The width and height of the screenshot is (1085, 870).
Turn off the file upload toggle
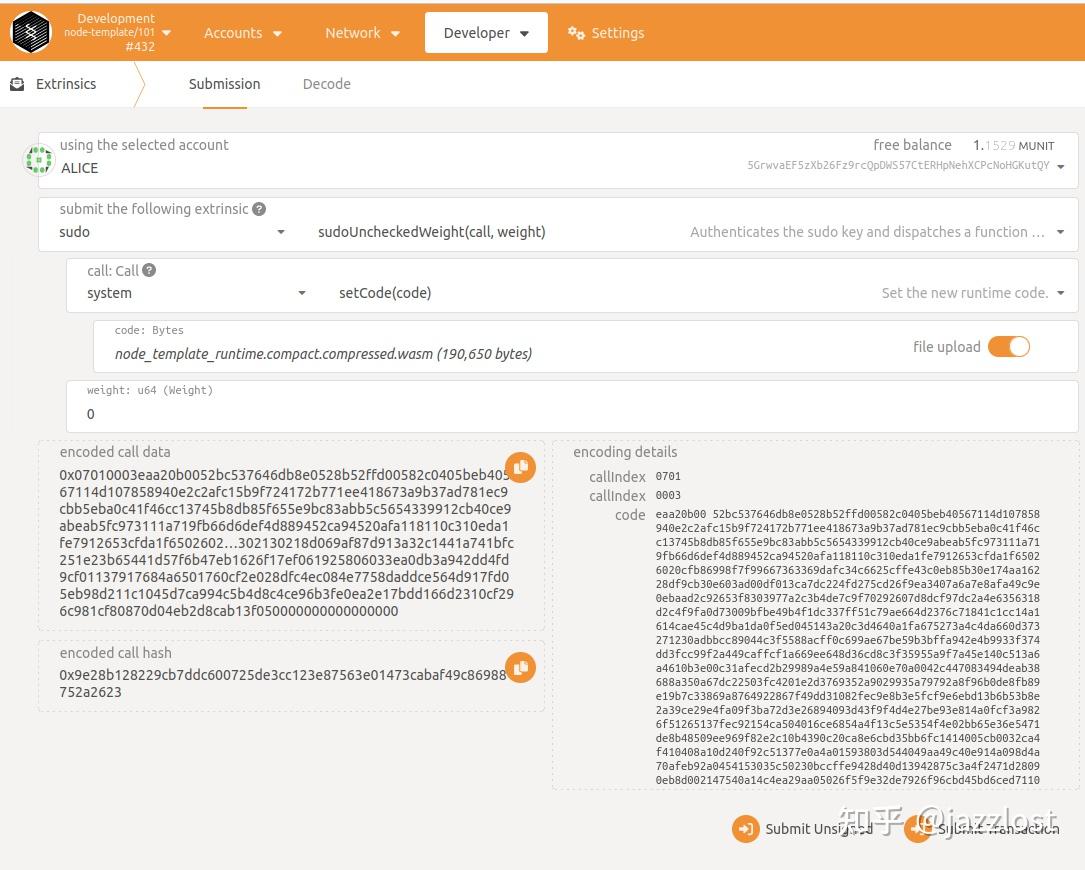tap(1009, 347)
